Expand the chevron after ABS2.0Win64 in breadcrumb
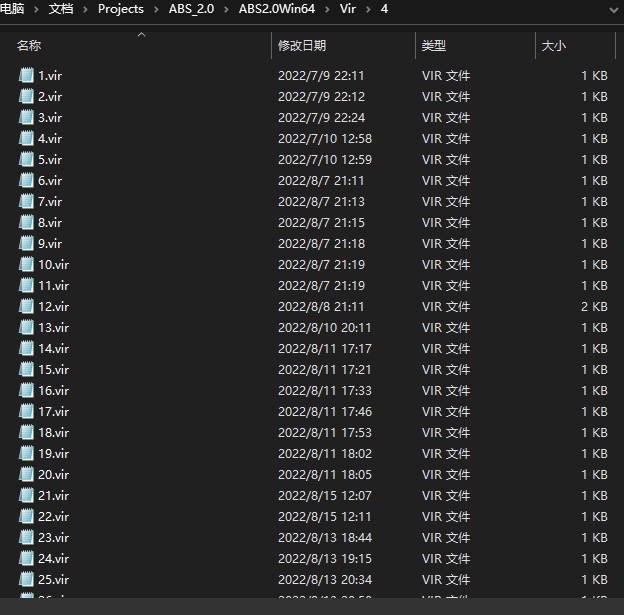The width and height of the screenshot is (624, 615). click(327, 9)
